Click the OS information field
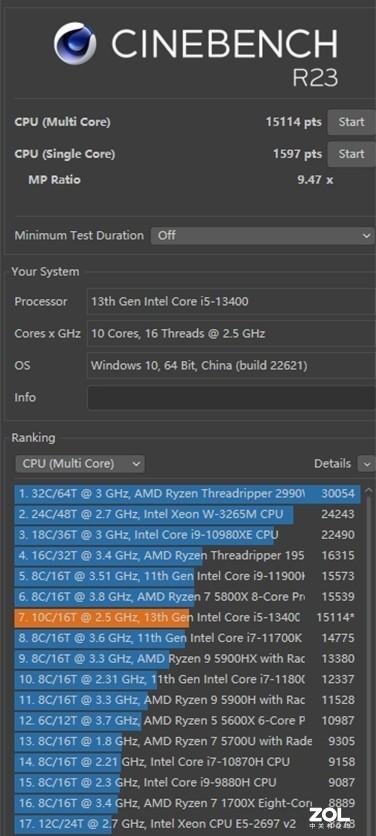This screenshot has width=376, height=836. pyautogui.click(x=231, y=366)
